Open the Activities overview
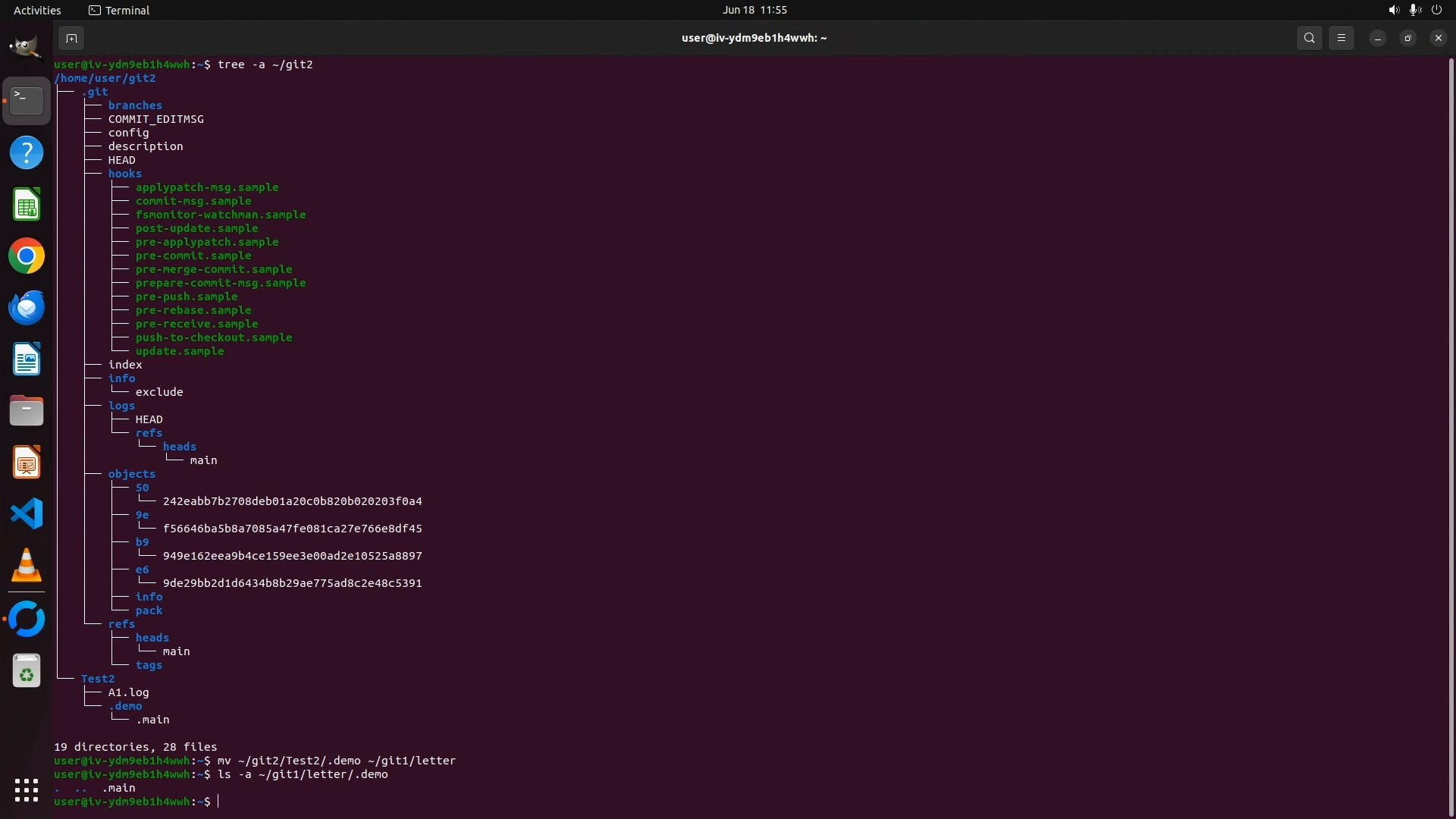The width and height of the screenshot is (1456, 819). (x=37, y=10)
